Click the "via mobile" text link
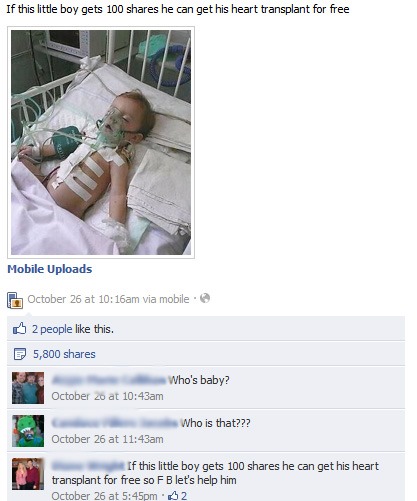This screenshot has width=417, height=501. click(166, 299)
